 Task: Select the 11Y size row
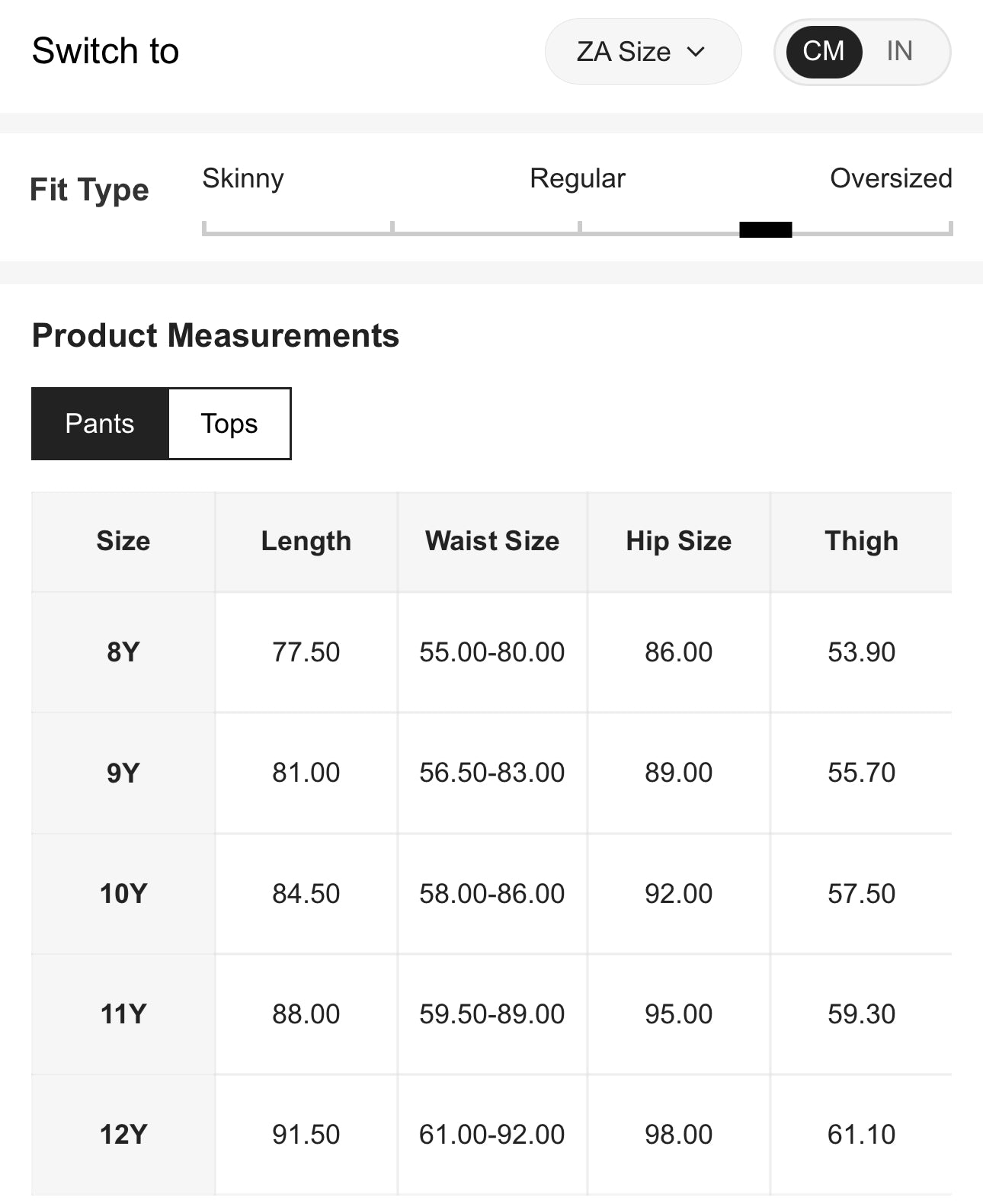pos(123,1014)
